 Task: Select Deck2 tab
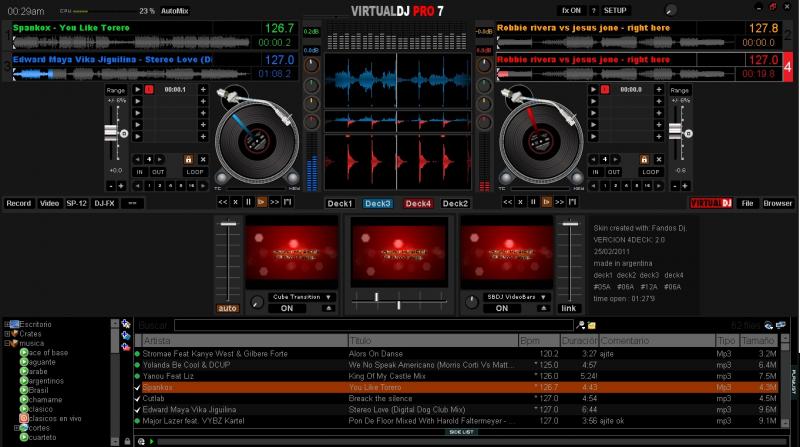[x=455, y=203]
